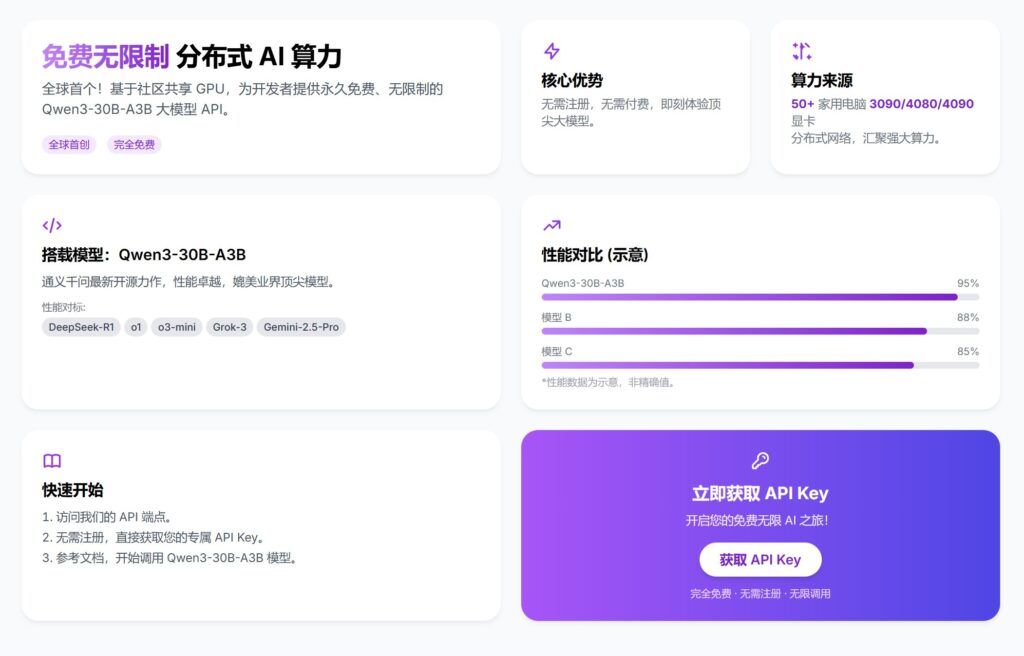Click the key icon above 立即获取 API Key
This screenshot has height=656, width=1024.
click(x=760, y=461)
